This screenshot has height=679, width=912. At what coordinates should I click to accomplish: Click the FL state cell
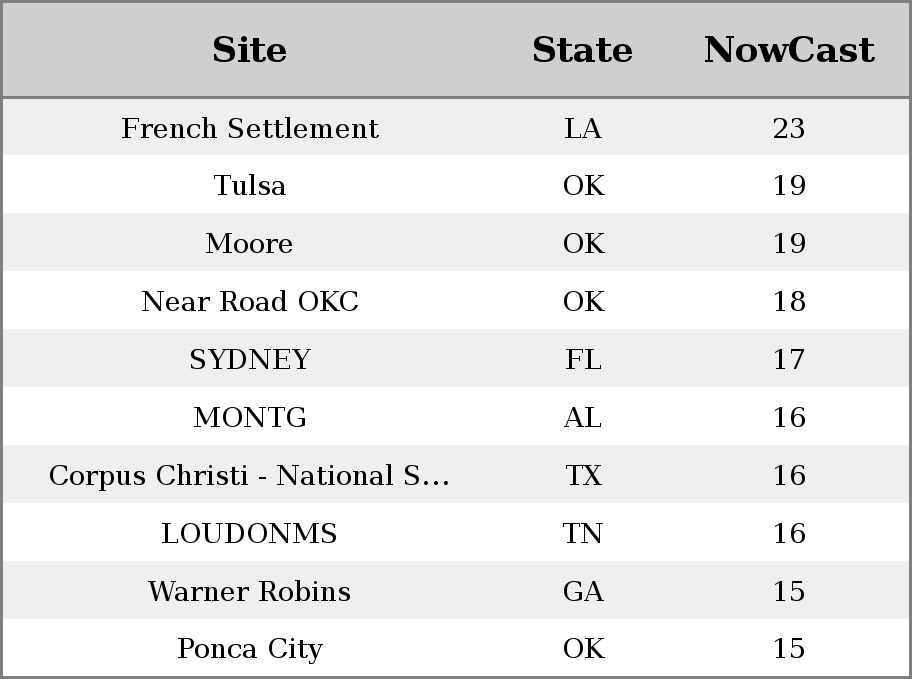[x=583, y=360]
